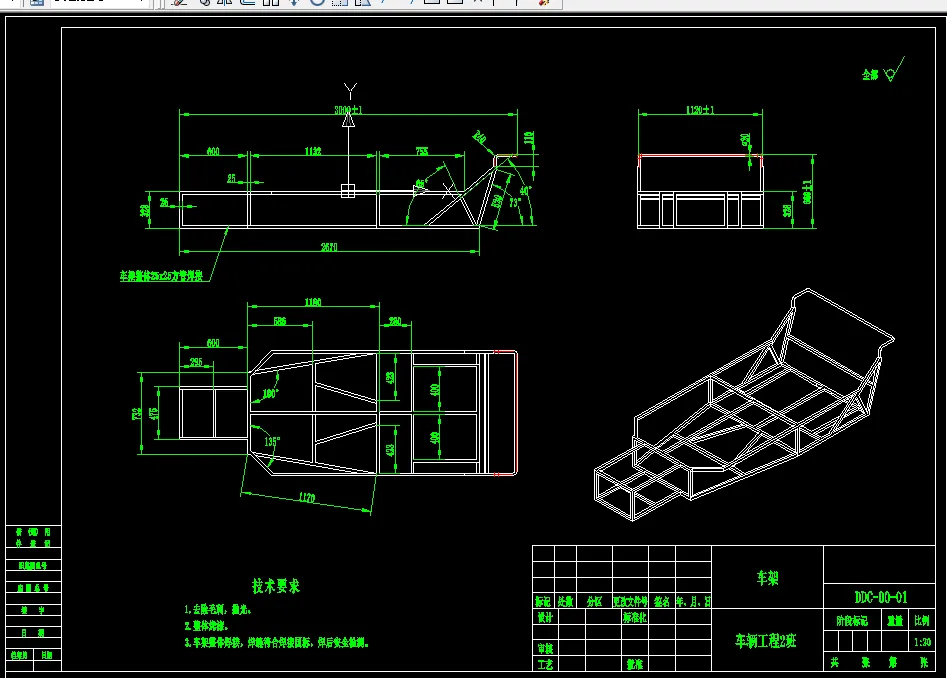Select the 车架 title in the title block
947x678 pixels.
point(768,578)
